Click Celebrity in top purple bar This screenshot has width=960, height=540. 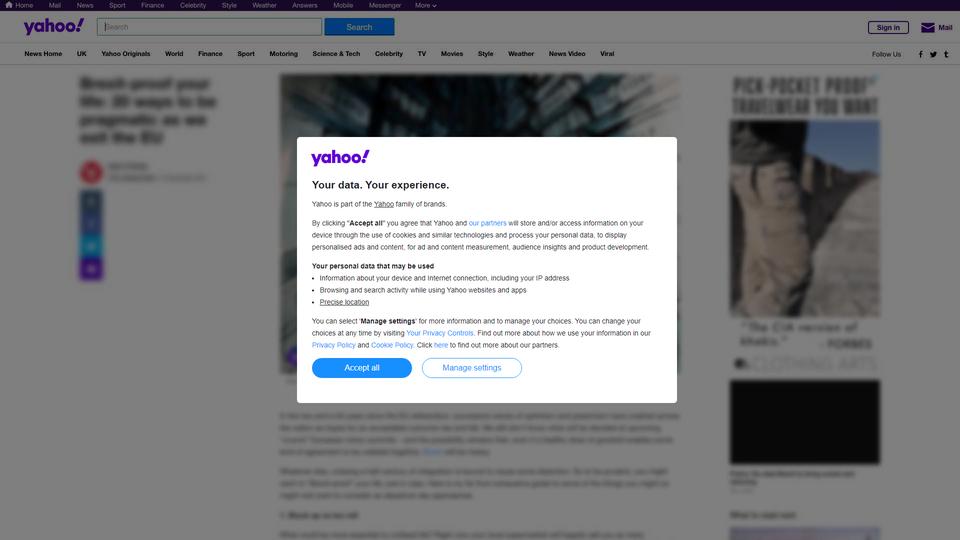coord(193,6)
